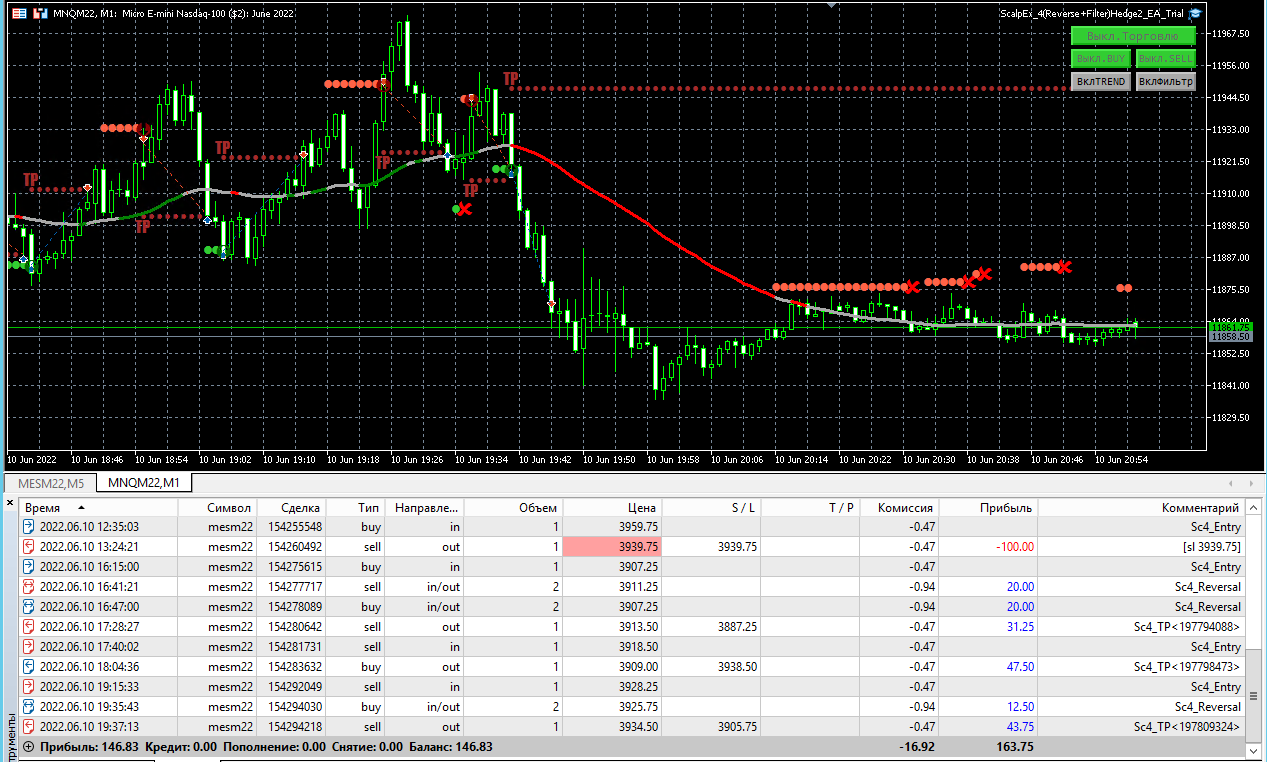Click the S/L value 3887.25

point(737,627)
